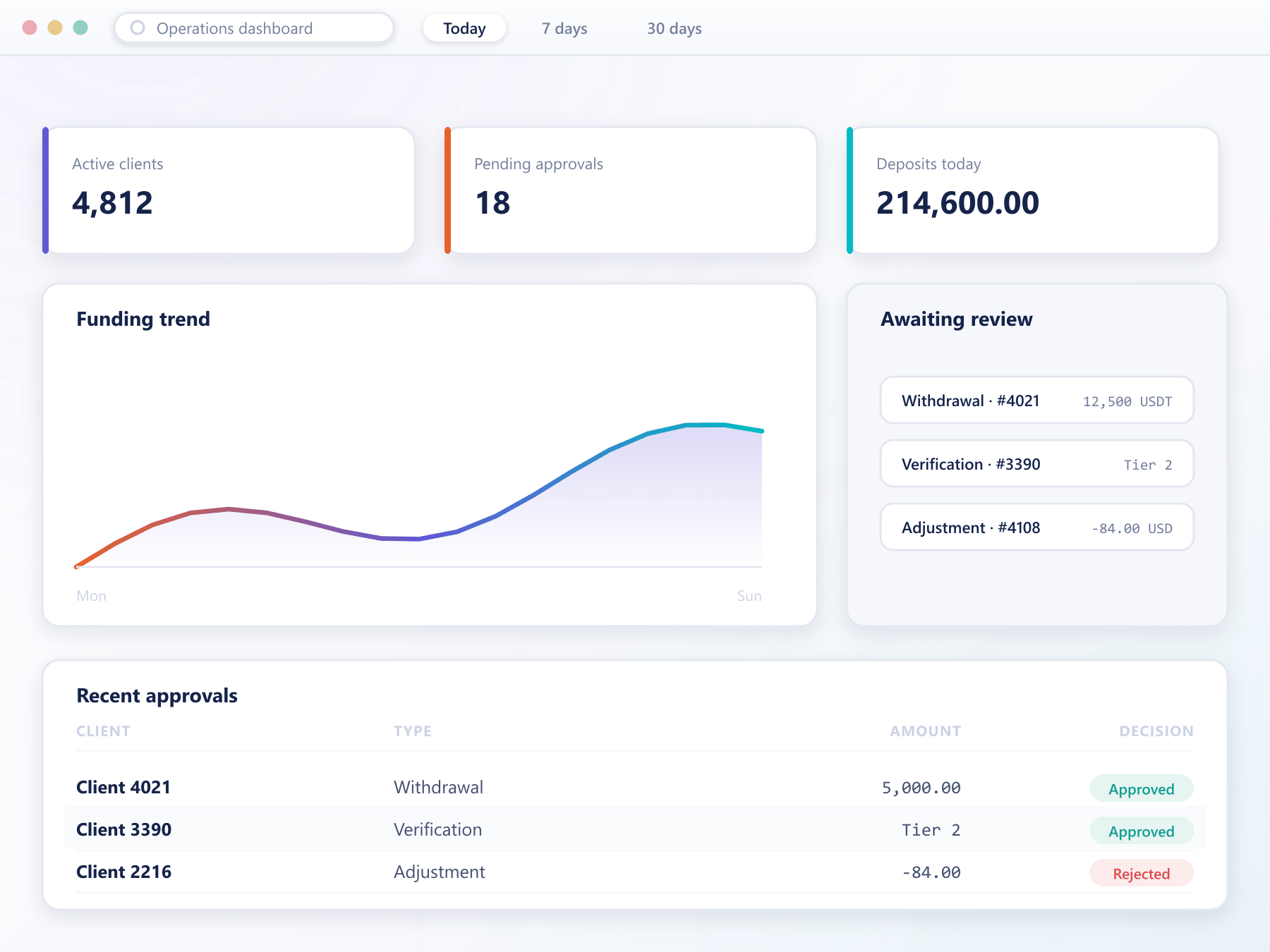Image resolution: width=1270 pixels, height=952 pixels.
Task: Click the 12,500 USDT amount
Action: (x=1127, y=401)
